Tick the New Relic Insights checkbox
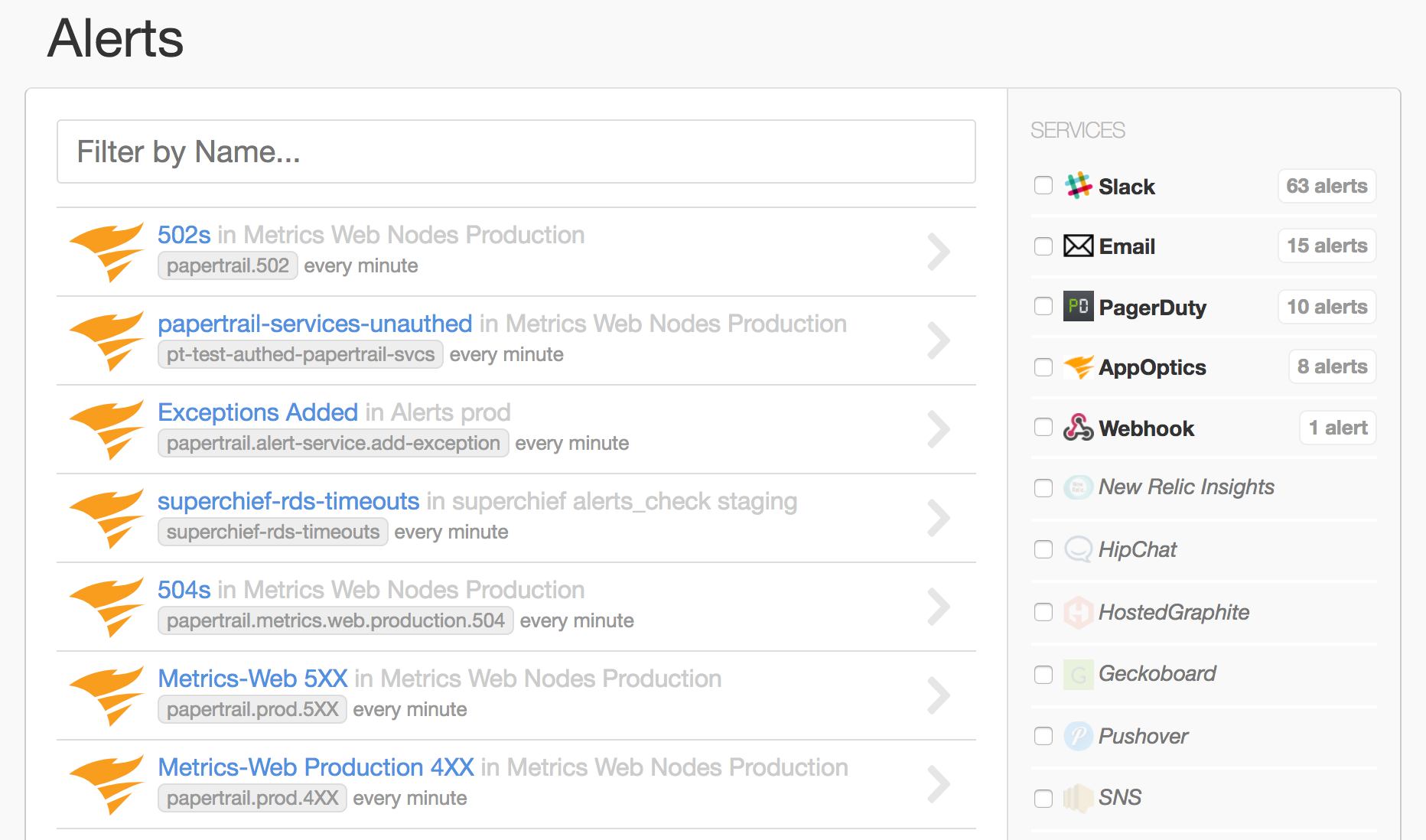The image size is (1426, 840). [x=1043, y=488]
